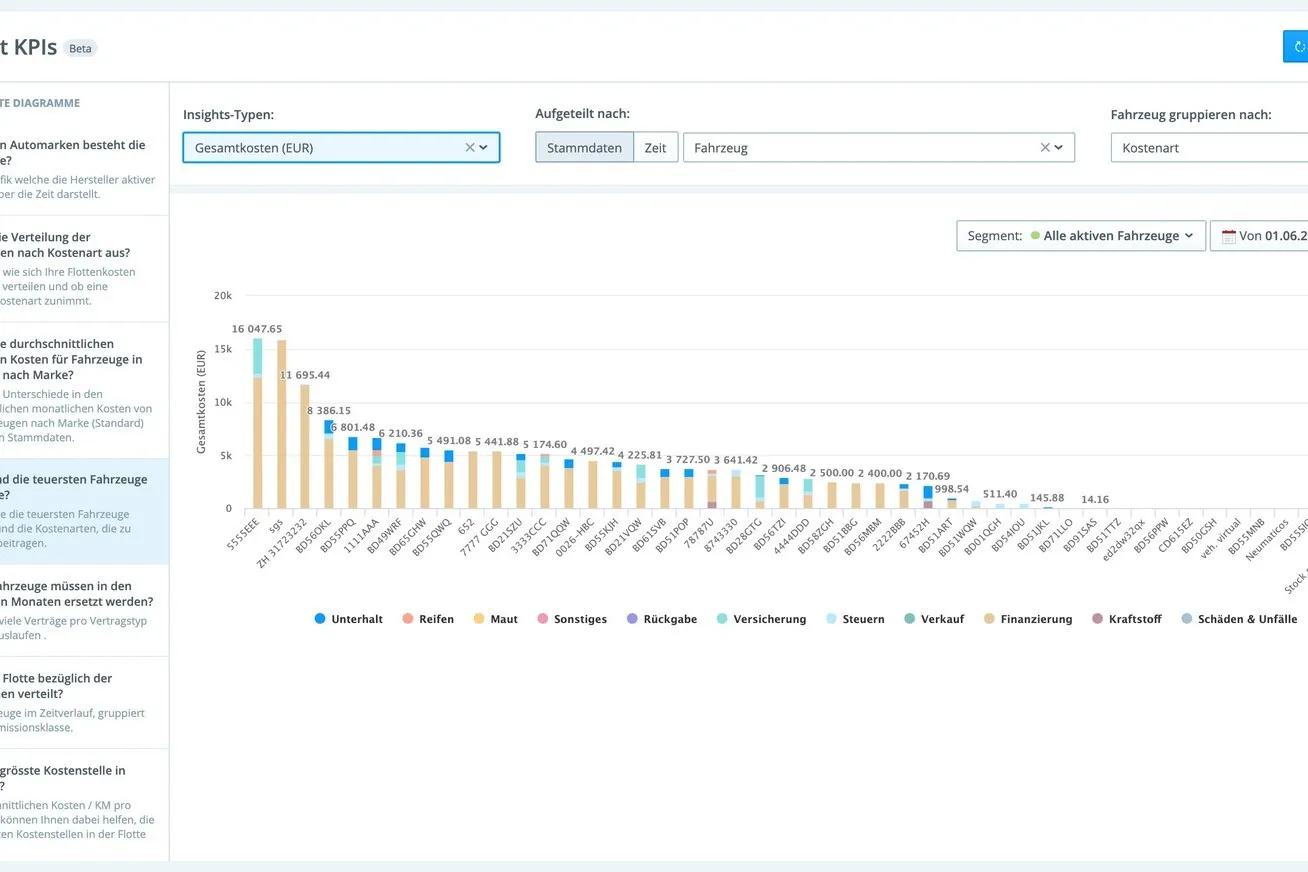
Task: Open the Fahrzeuge ersetzt werden diagram
Action: click(84, 610)
